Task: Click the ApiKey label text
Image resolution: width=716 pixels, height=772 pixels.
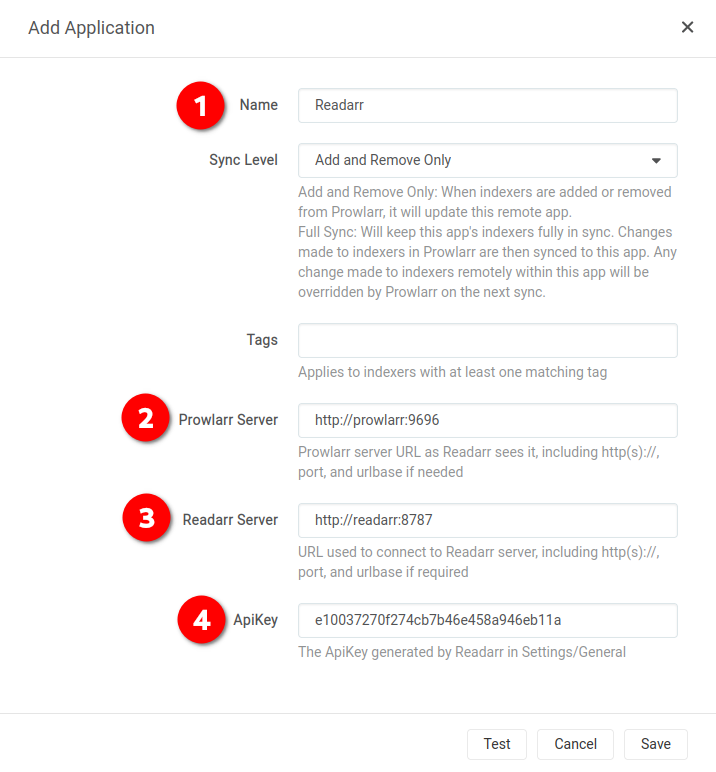Action: [256, 620]
